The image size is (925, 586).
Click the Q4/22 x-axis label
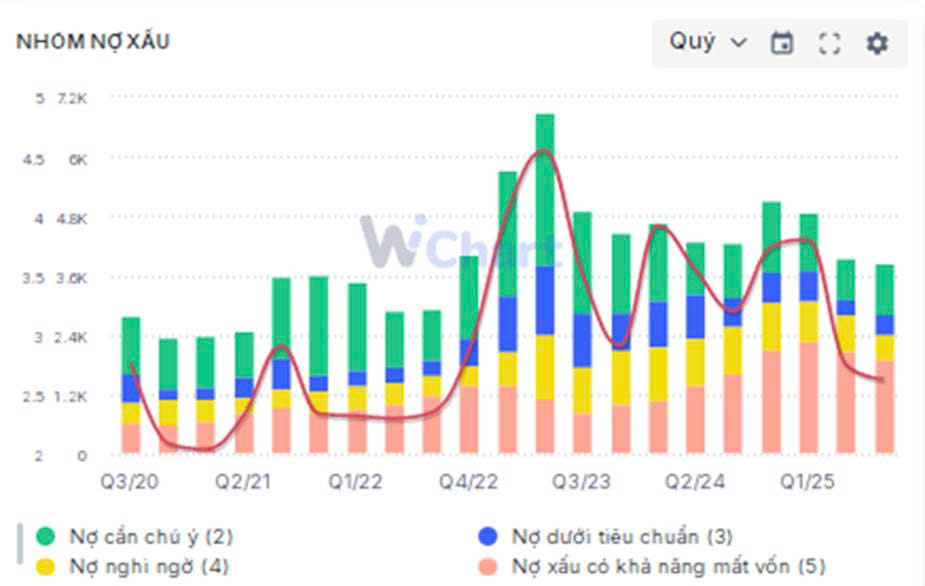pos(468,481)
